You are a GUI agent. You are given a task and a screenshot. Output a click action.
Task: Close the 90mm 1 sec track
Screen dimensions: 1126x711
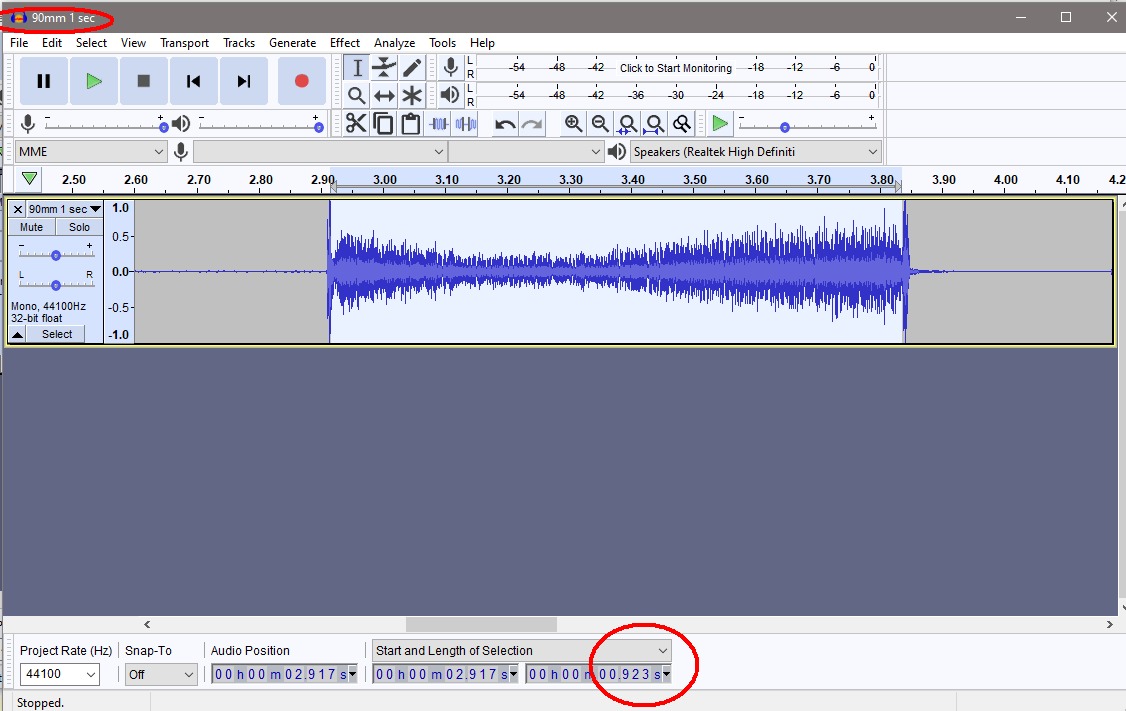click(x=18, y=209)
